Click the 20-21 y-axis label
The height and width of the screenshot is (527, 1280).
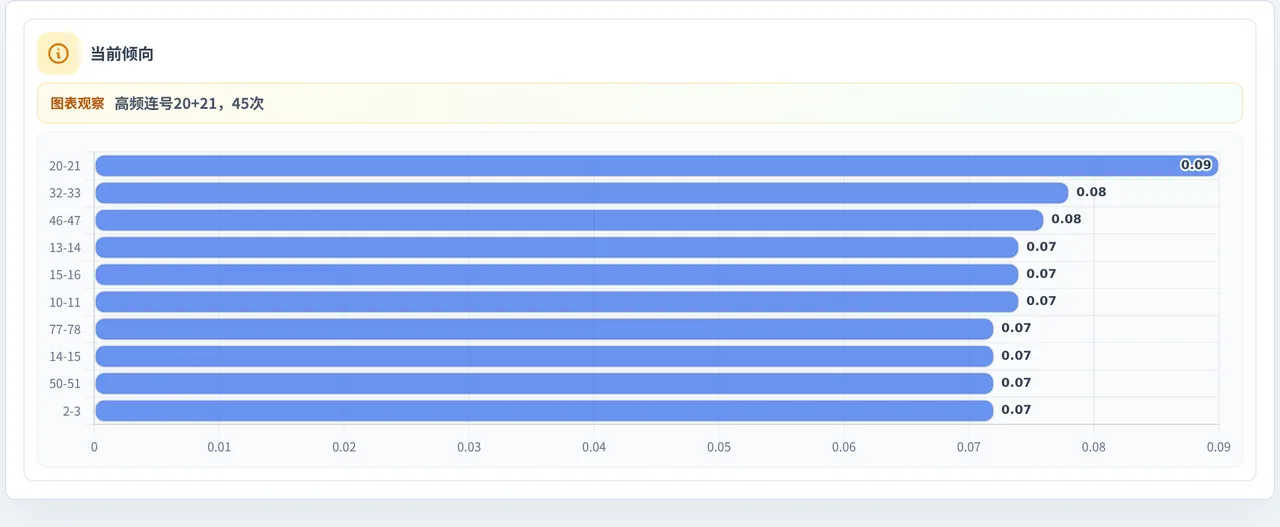tap(65, 166)
